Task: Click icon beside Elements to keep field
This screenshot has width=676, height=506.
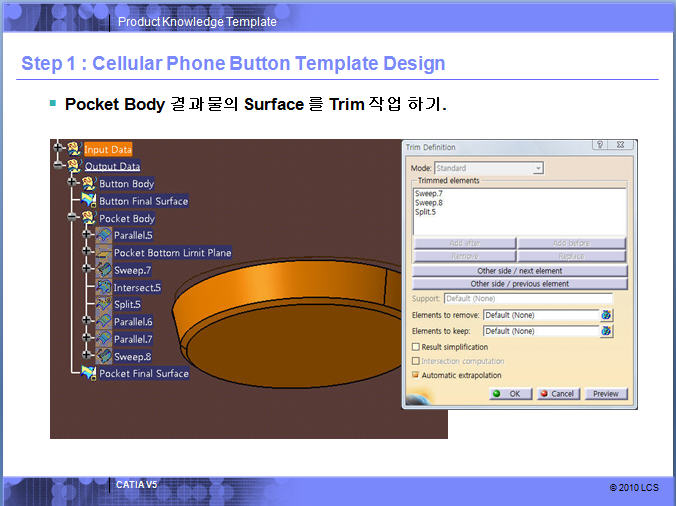Action: tap(606, 331)
